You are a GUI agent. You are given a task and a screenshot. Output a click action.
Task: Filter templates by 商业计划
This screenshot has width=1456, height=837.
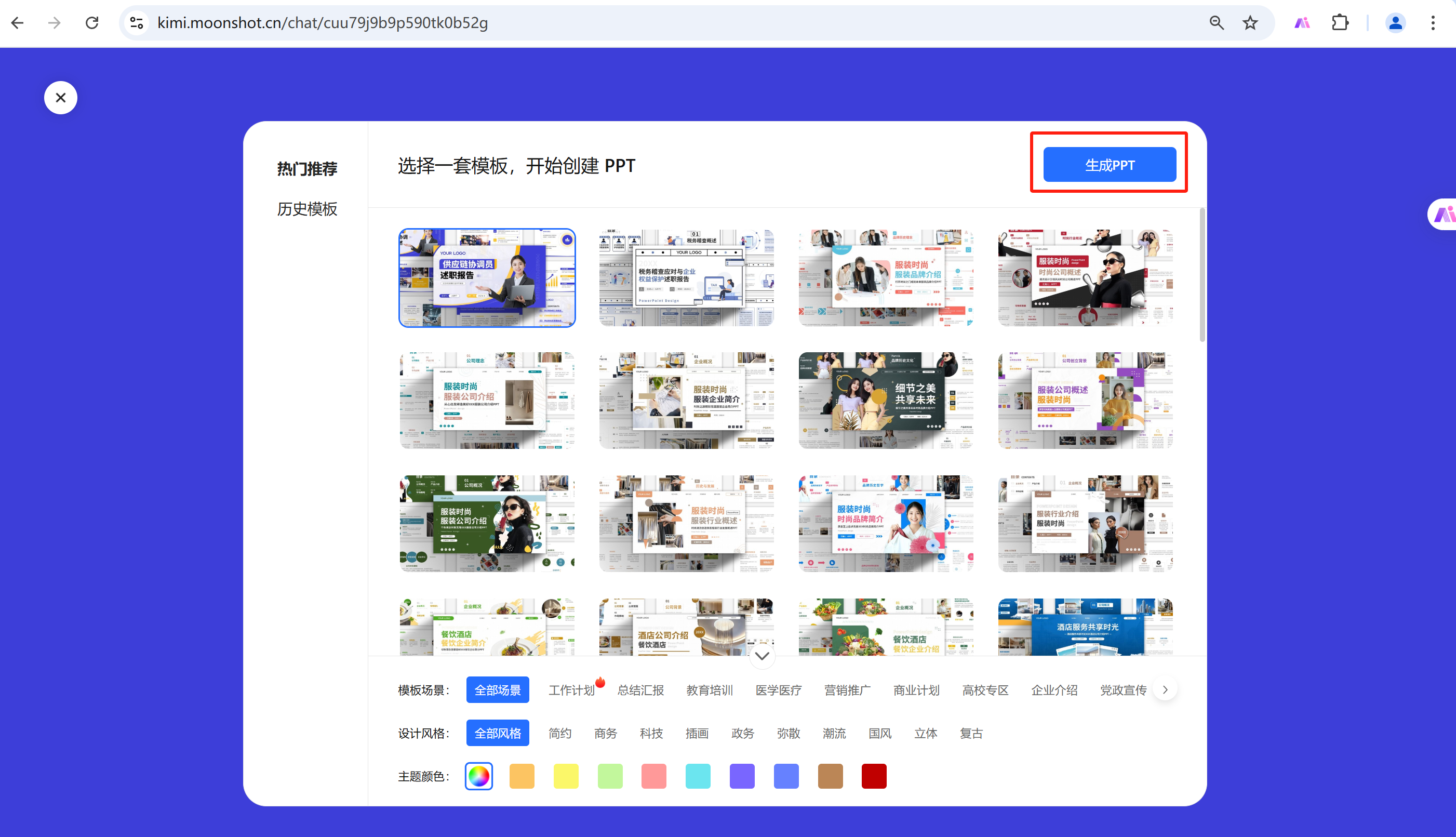[916, 690]
